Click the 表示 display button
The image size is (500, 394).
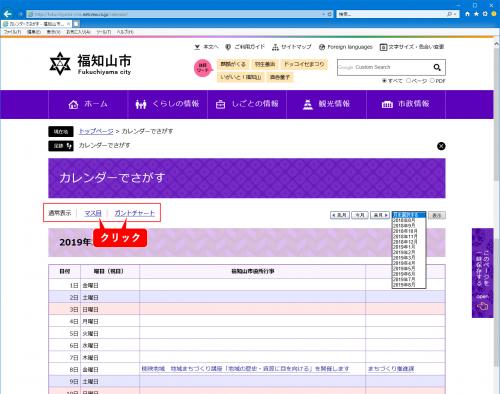pyautogui.click(x=437, y=215)
